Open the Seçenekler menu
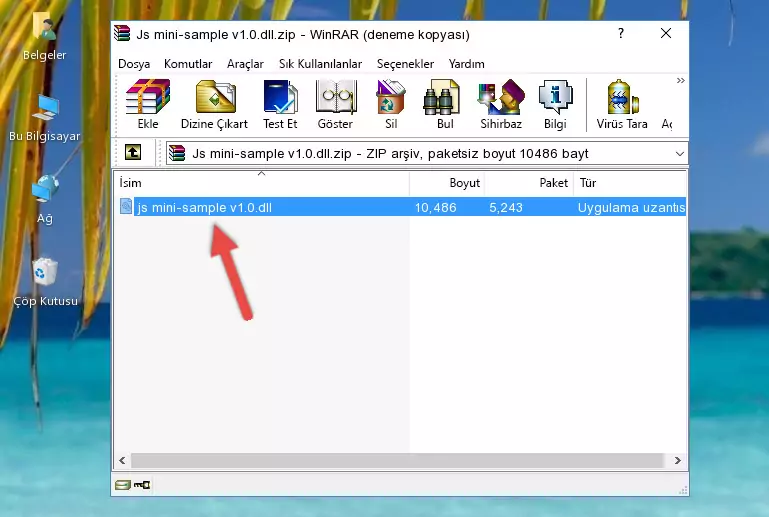This screenshot has width=769, height=517. (x=405, y=64)
